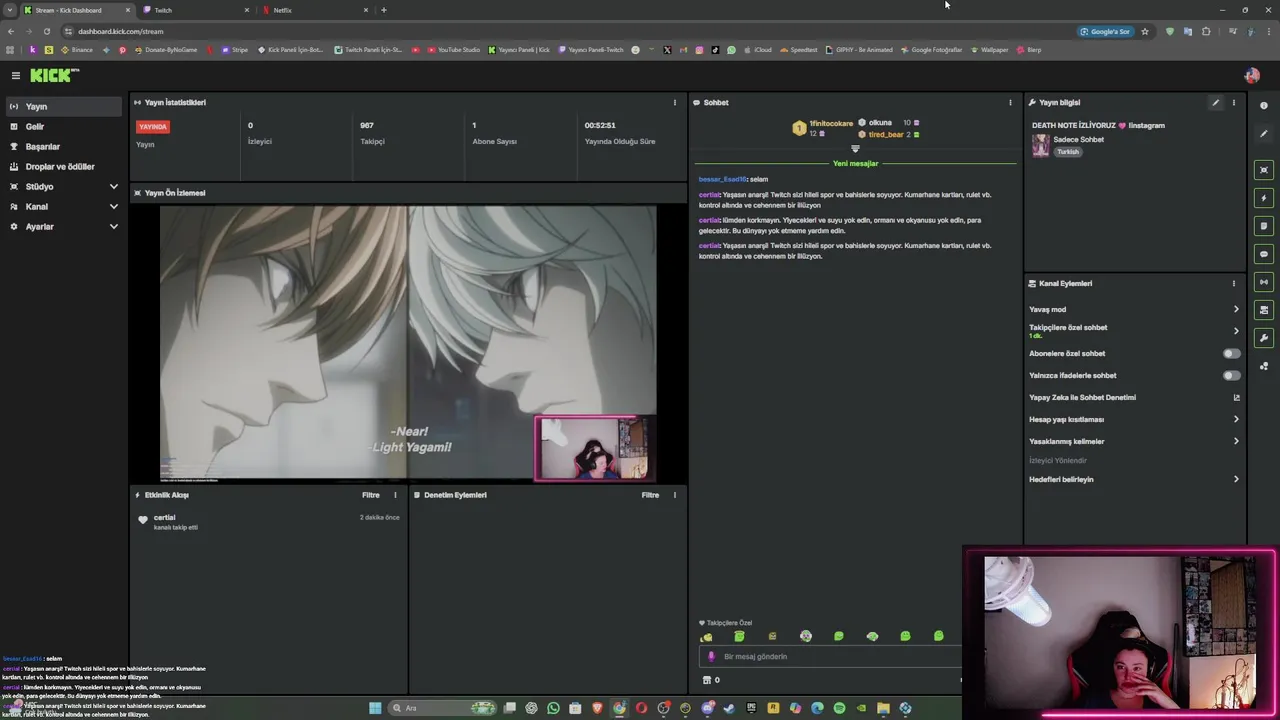
Task: Open WhatsApp from the Windows taskbar
Action: tap(553, 708)
